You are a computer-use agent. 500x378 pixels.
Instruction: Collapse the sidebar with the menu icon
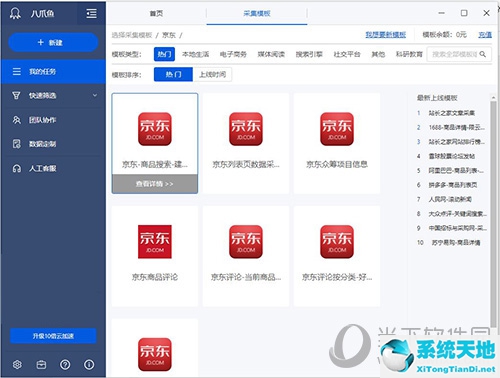click(x=91, y=13)
